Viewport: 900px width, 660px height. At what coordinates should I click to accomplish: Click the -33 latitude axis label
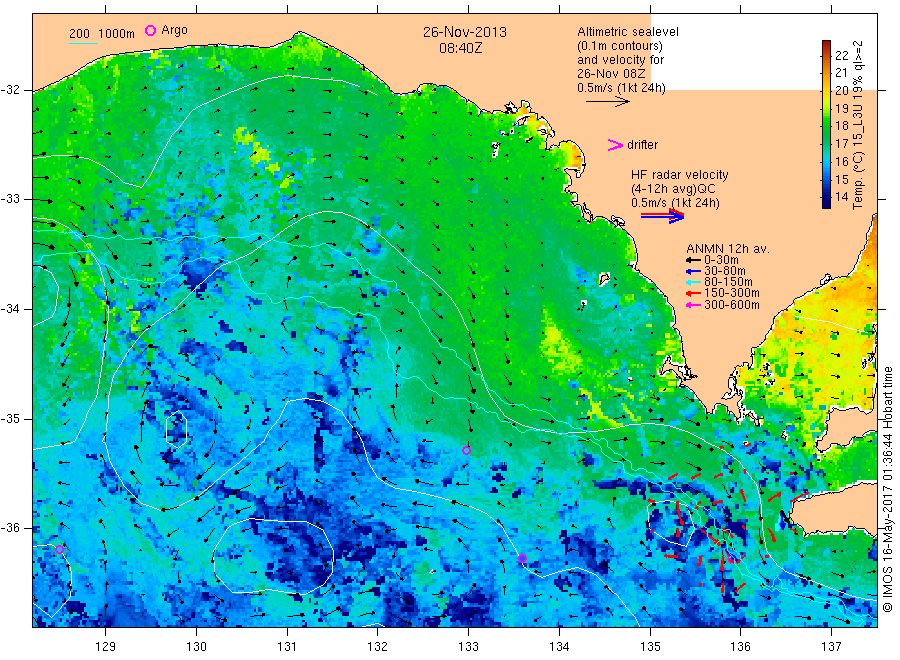pyautogui.click(x=11, y=199)
